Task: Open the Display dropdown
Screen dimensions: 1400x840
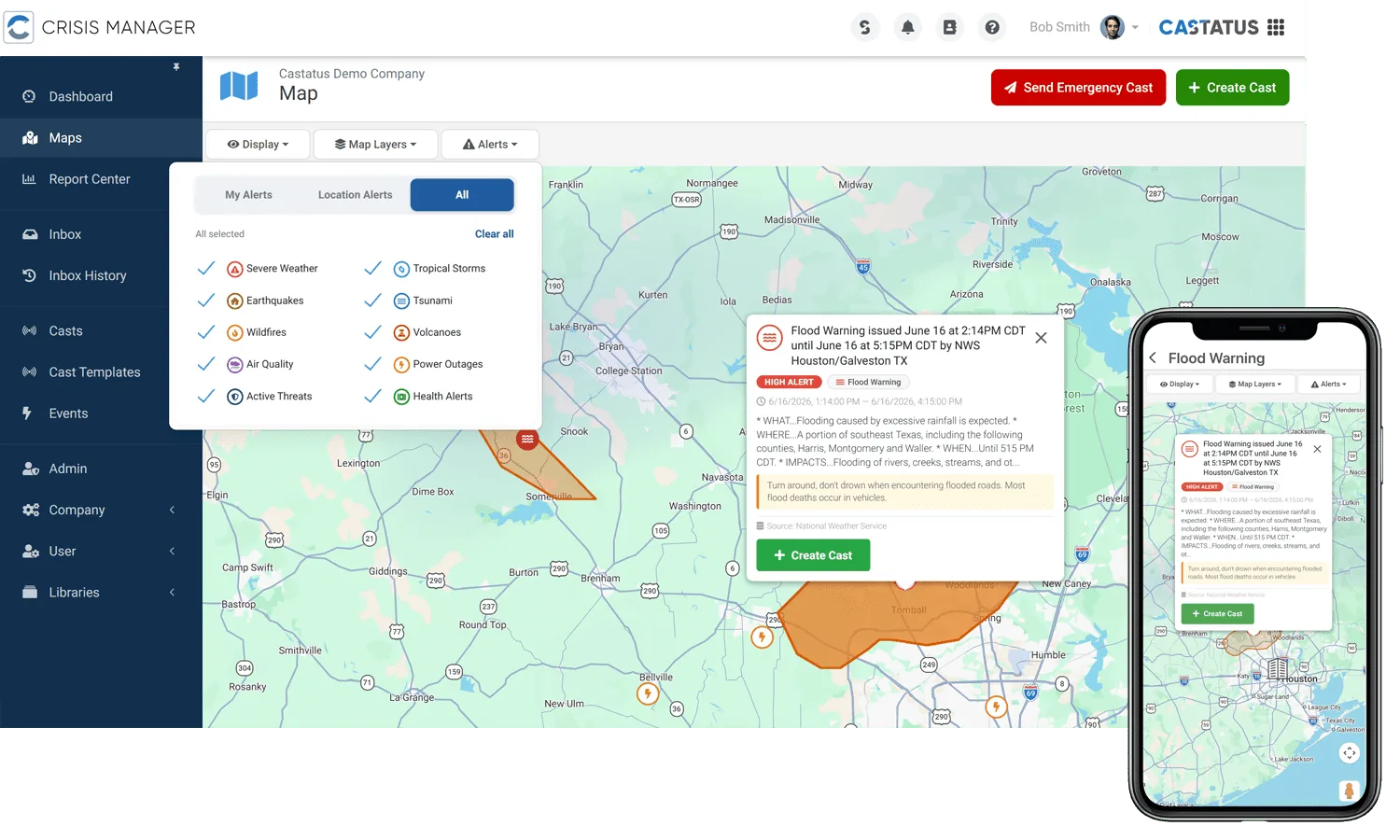Action: pos(258,144)
